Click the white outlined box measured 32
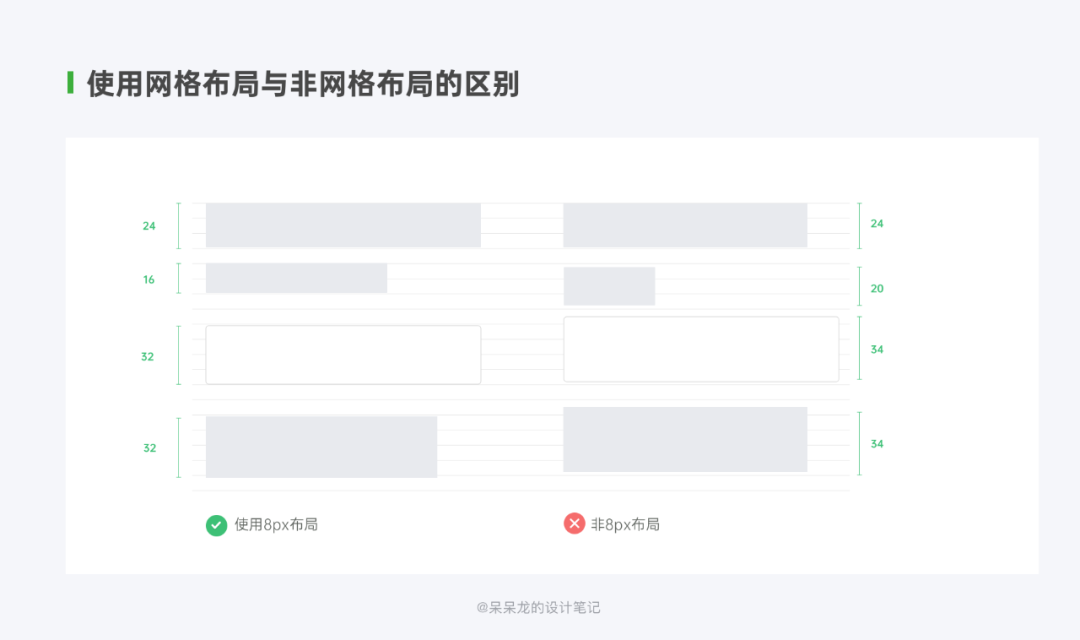This screenshot has height=640, width=1080. coord(343,355)
